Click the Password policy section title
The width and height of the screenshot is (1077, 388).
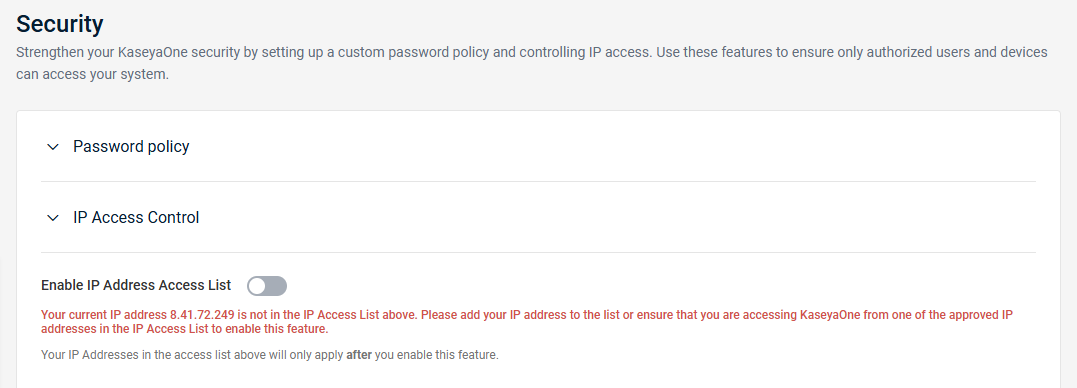point(131,146)
